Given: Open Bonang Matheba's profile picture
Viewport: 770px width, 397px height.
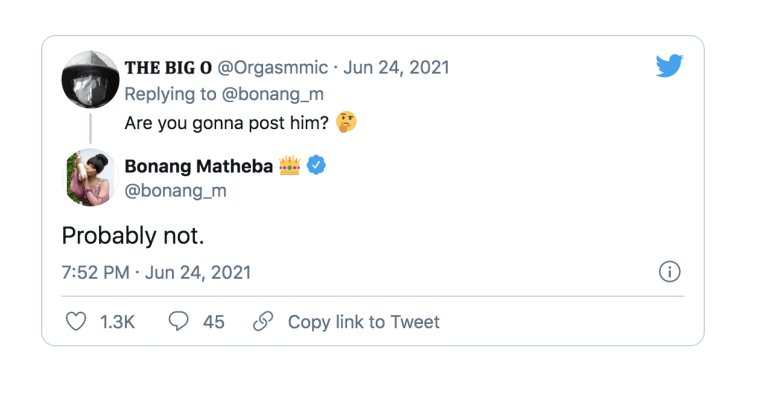Looking at the screenshot, I should (90, 177).
